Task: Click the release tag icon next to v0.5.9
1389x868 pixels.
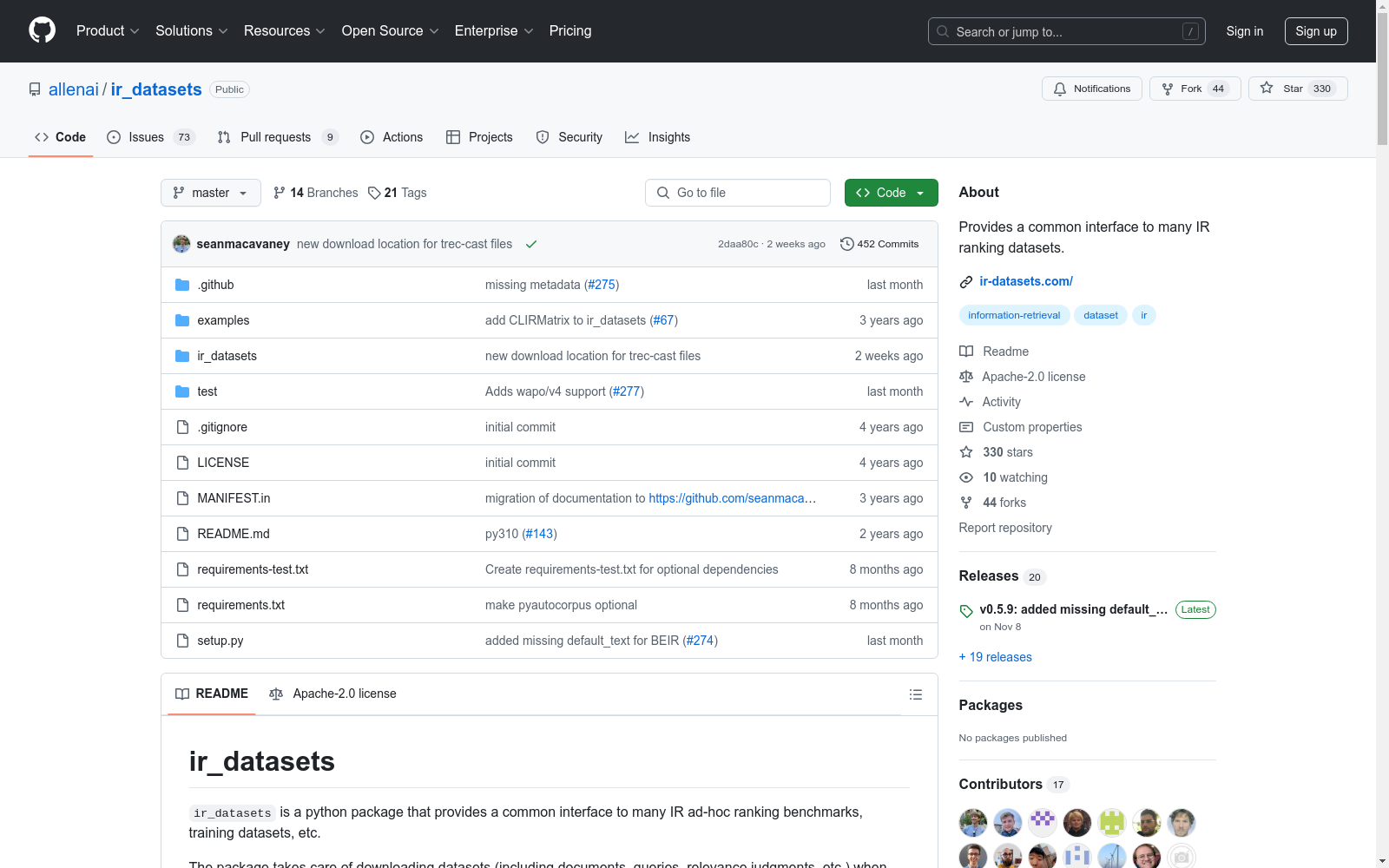Action: [966, 611]
